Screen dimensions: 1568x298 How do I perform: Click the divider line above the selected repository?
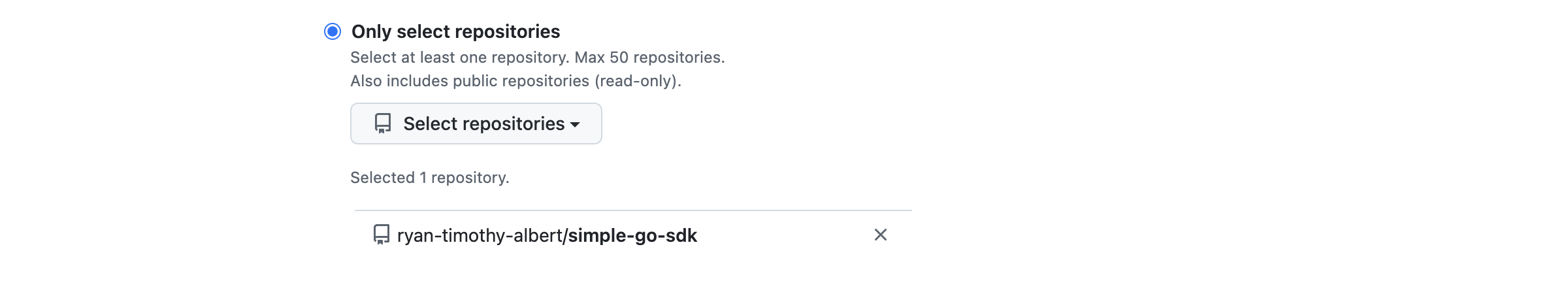[632, 210]
